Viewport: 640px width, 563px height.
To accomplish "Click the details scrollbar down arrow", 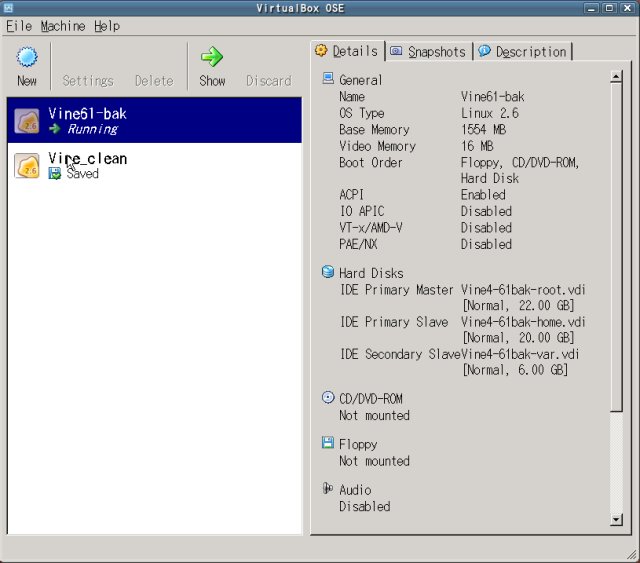I will pos(616,519).
